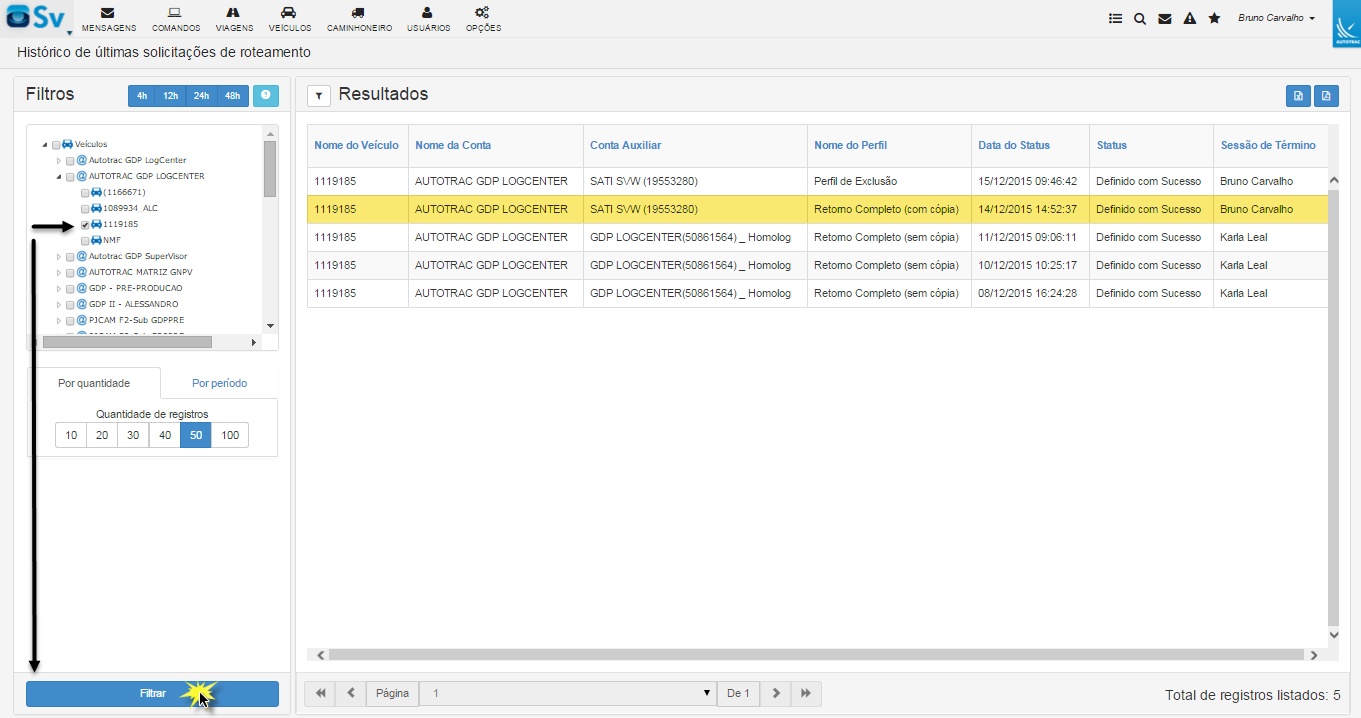Set record quantity to 100

230,435
